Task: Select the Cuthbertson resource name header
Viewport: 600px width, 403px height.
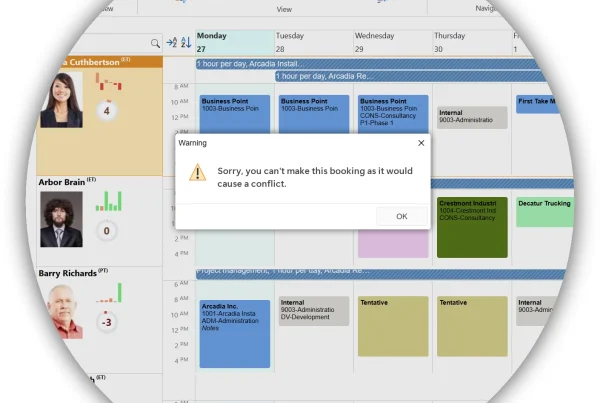Action: (109, 62)
